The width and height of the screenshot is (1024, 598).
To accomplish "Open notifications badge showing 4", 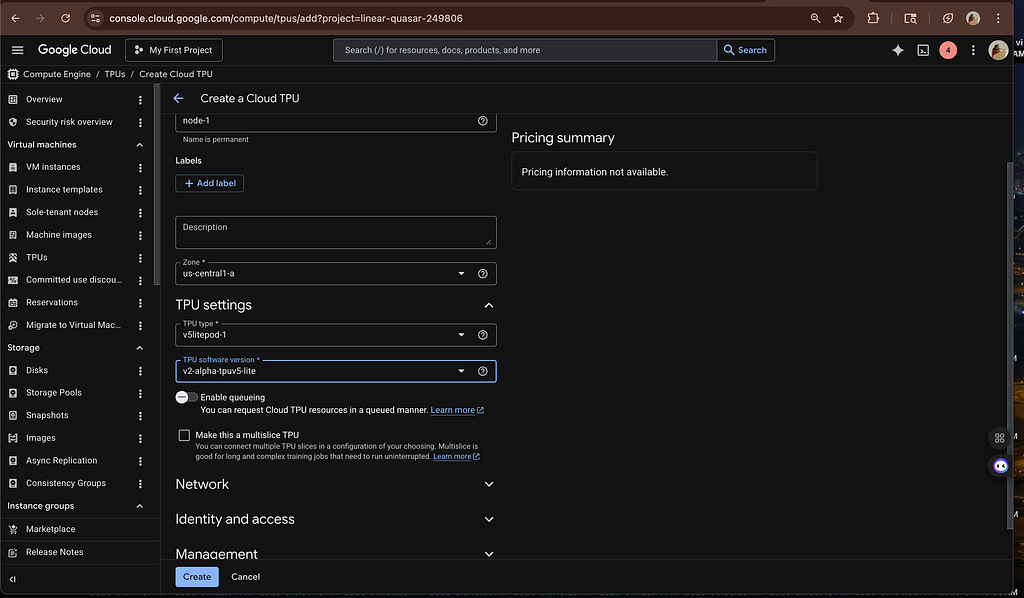I will [948, 50].
